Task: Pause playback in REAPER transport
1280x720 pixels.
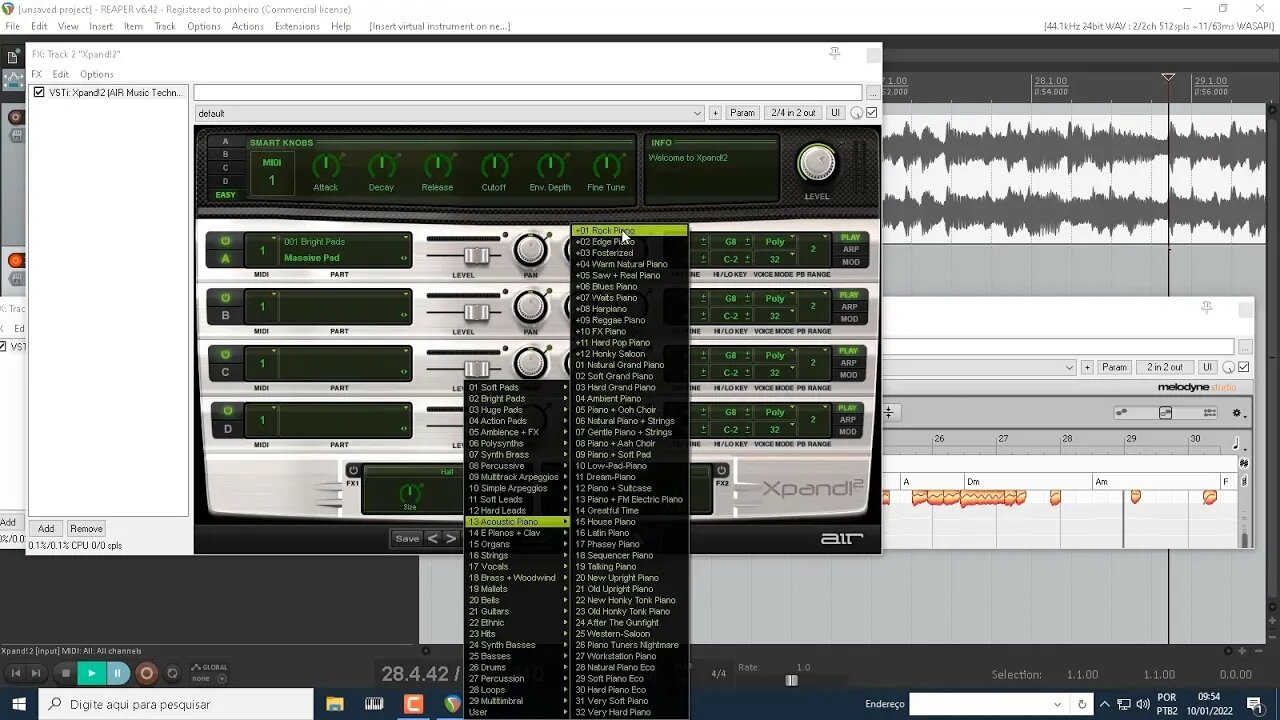Action: [x=118, y=673]
